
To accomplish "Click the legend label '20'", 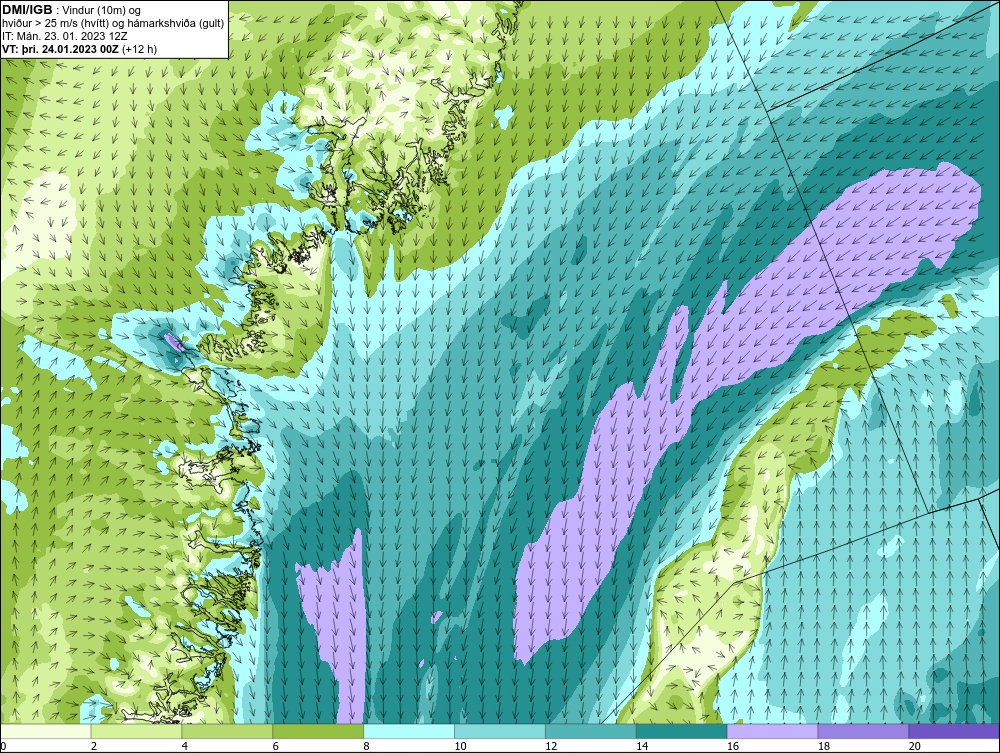I will pyautogui.click(x=915, y=746).
